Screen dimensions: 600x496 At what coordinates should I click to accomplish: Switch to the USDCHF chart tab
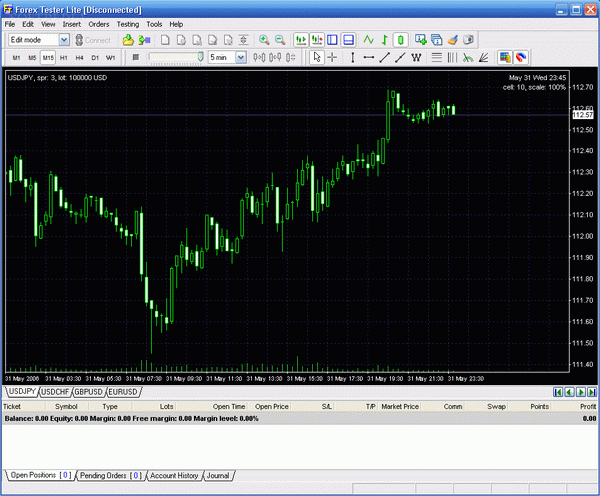55,392
